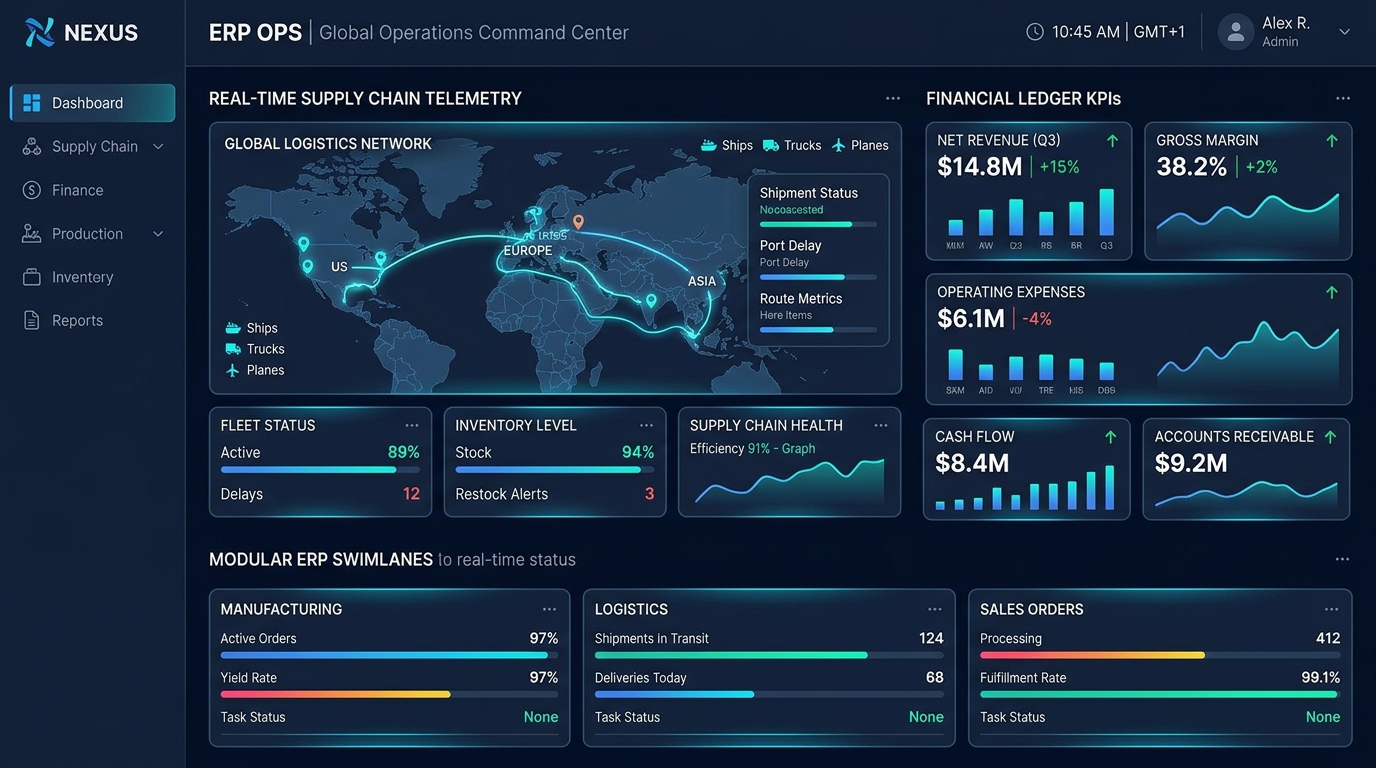Image resolution: width=1376 pixels, height=768 pixels.
Task: Open Finance via the dollar icon
Action: coord(32,190)
